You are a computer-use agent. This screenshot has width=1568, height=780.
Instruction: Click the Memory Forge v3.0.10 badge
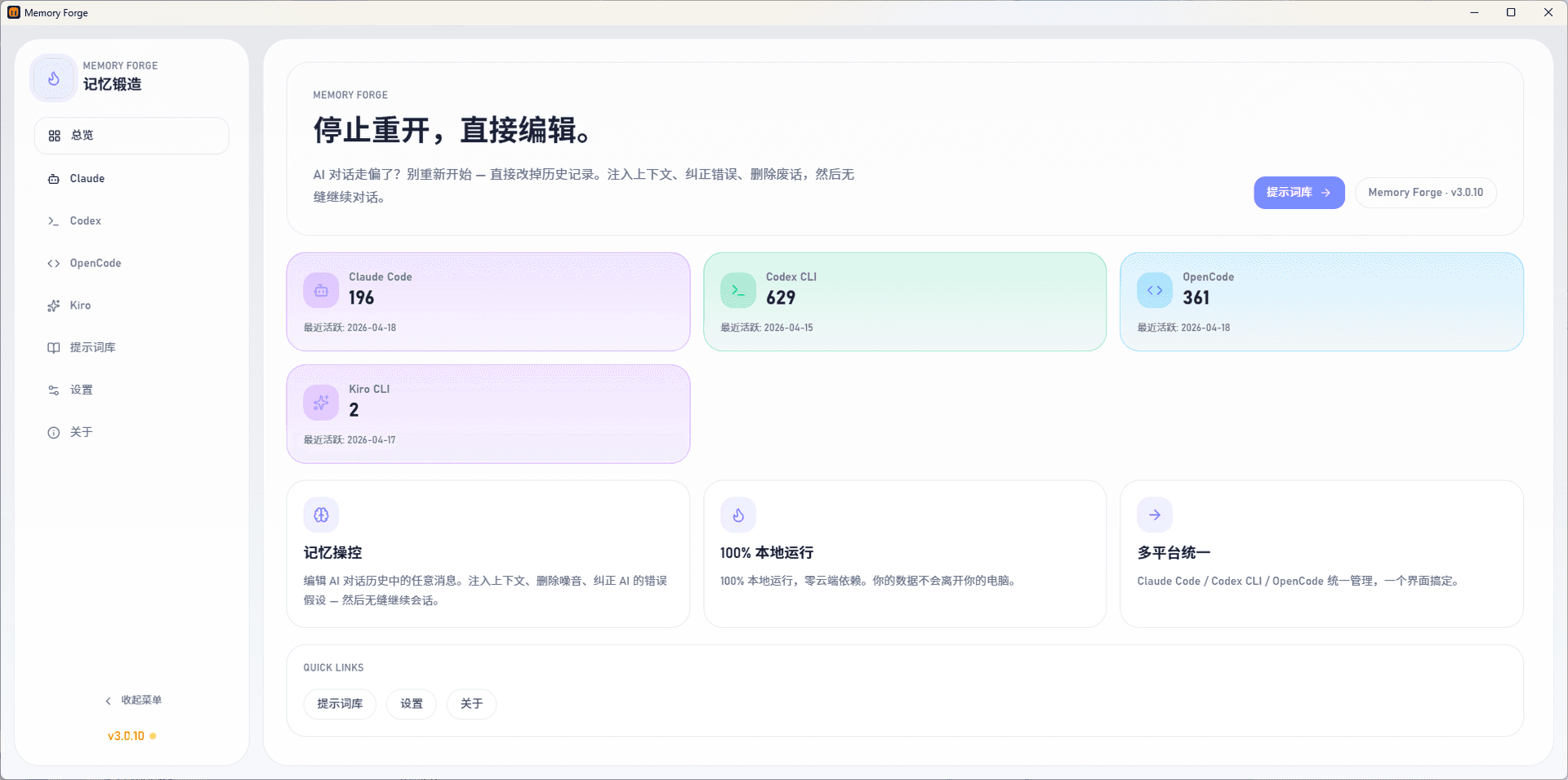[x=1425, y=193]
